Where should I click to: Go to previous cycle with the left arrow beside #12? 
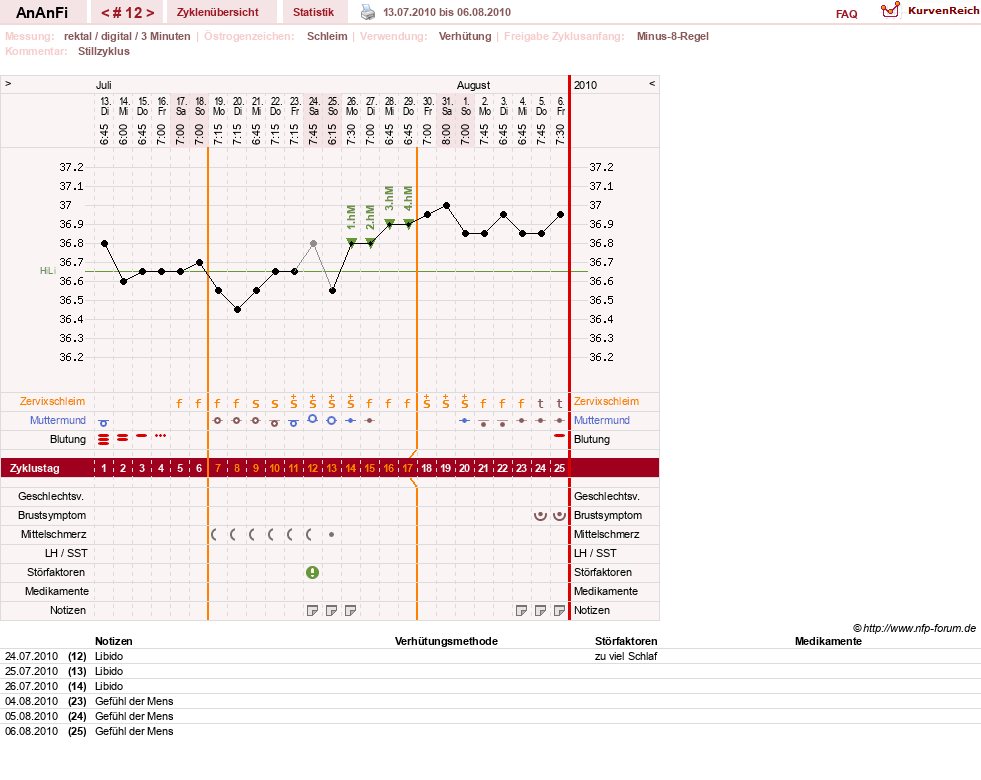tap(105, 13)
